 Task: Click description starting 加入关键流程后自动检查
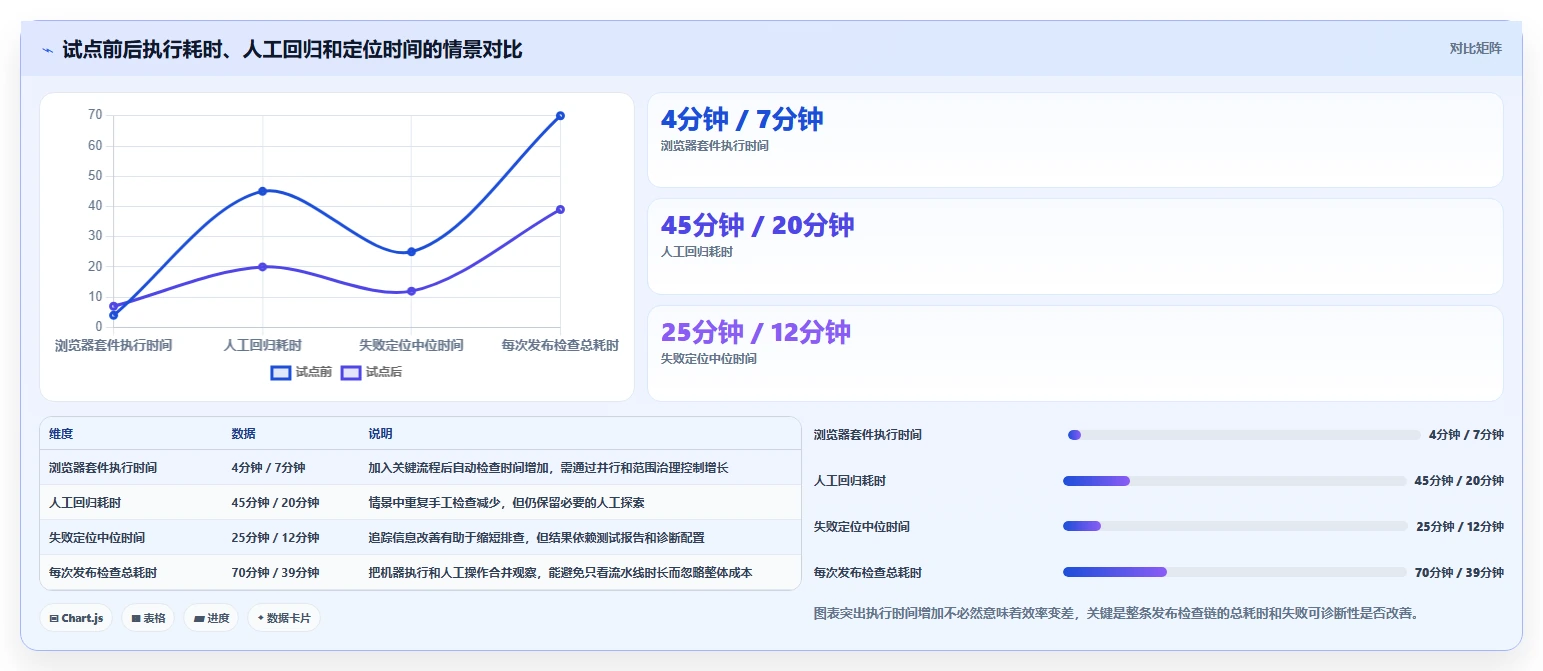pyautogui.click(x=548, y=468)
